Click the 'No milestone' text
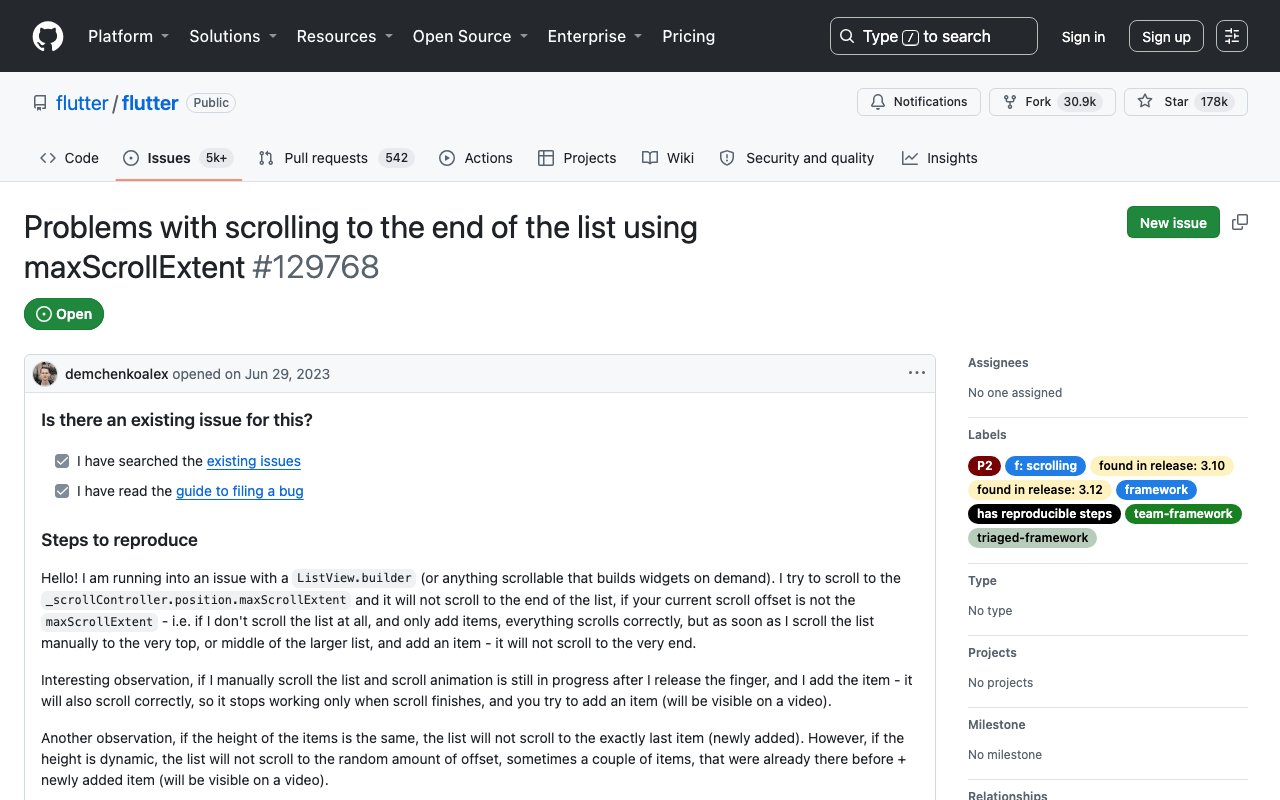The width and height of the screenshot is (1280, 800). click(x=1005, y=755)
